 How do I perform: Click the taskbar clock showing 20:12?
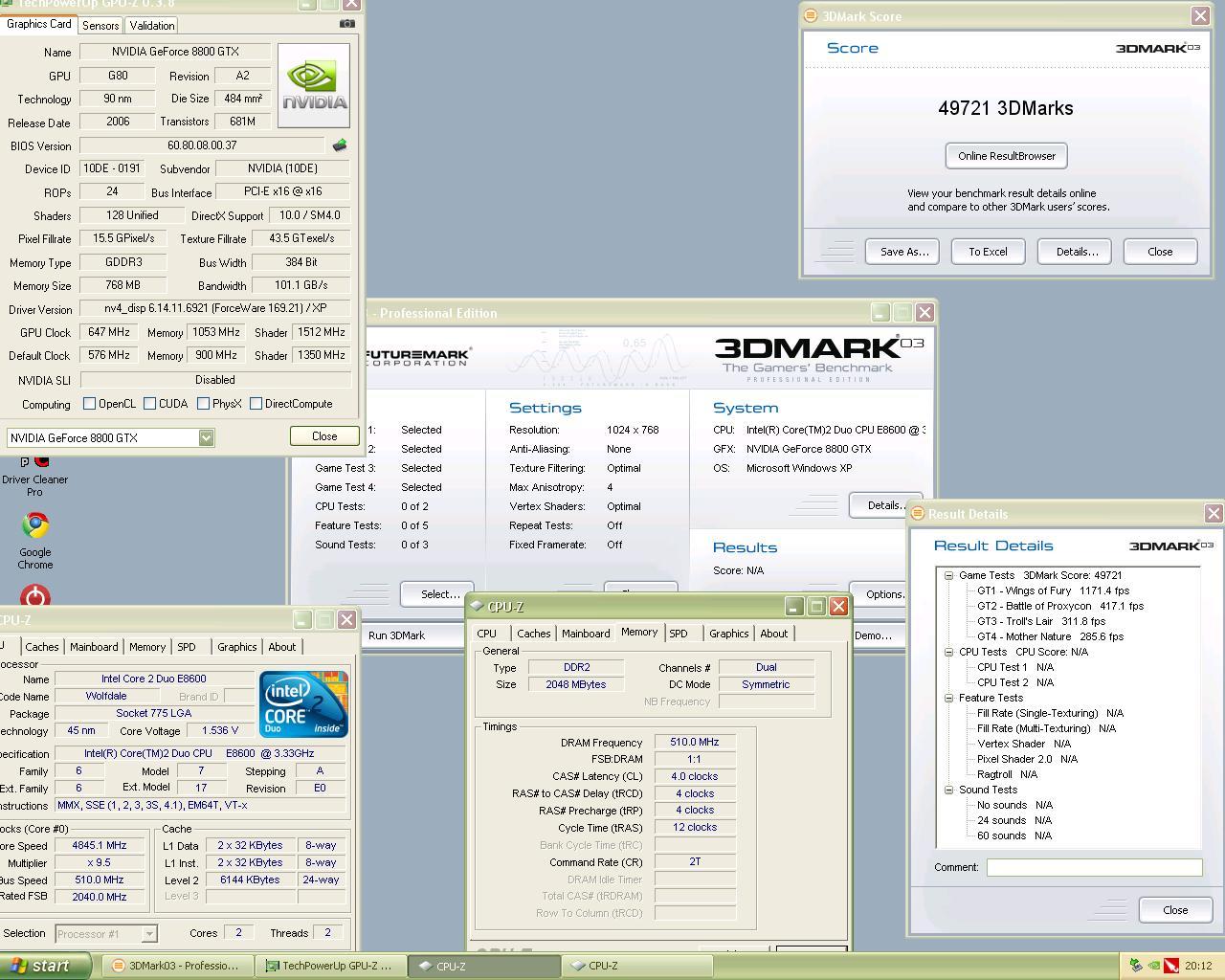(1198, 966)
